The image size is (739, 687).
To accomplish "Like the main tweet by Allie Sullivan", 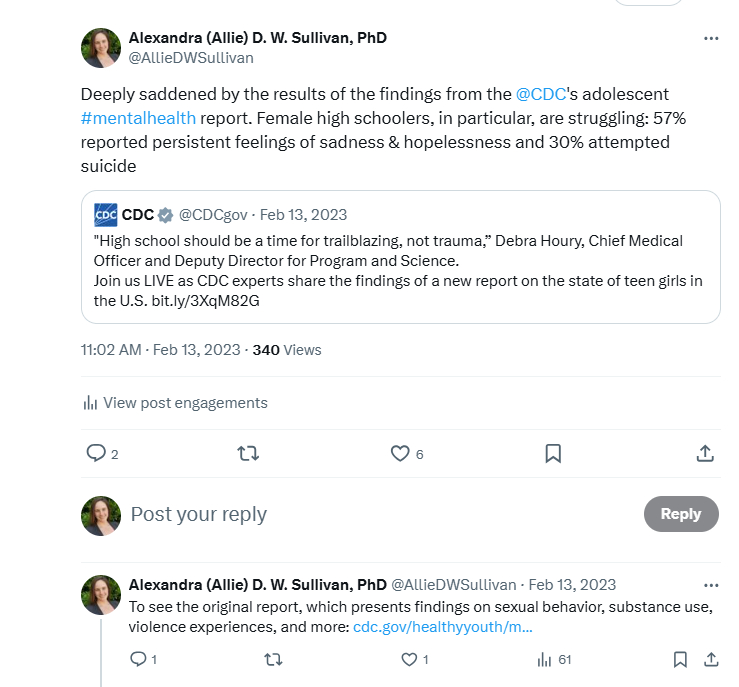I will click(400, 453).
